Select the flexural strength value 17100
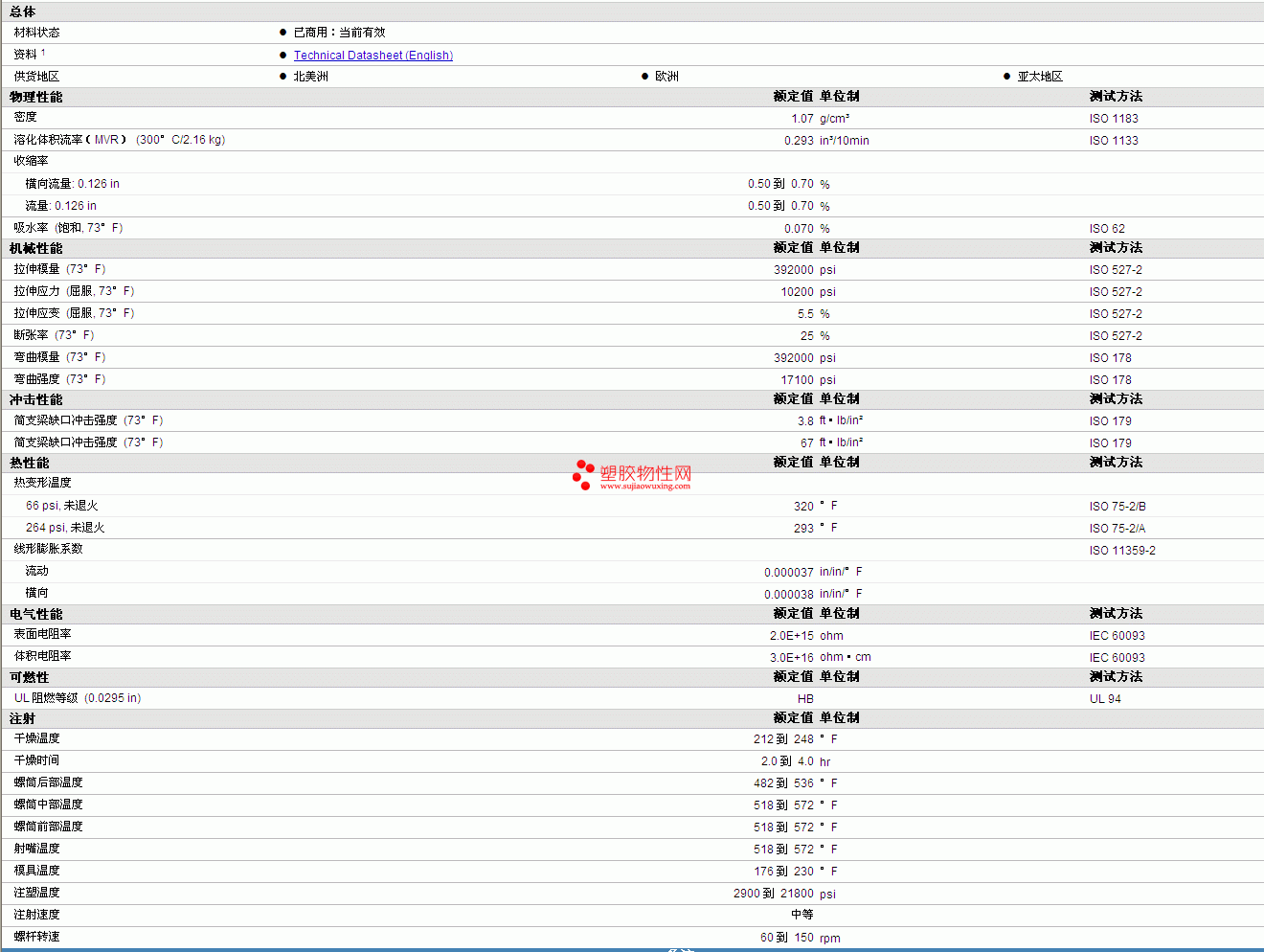This screenshot has width=1264, height=952. click(x=797, y=380)
